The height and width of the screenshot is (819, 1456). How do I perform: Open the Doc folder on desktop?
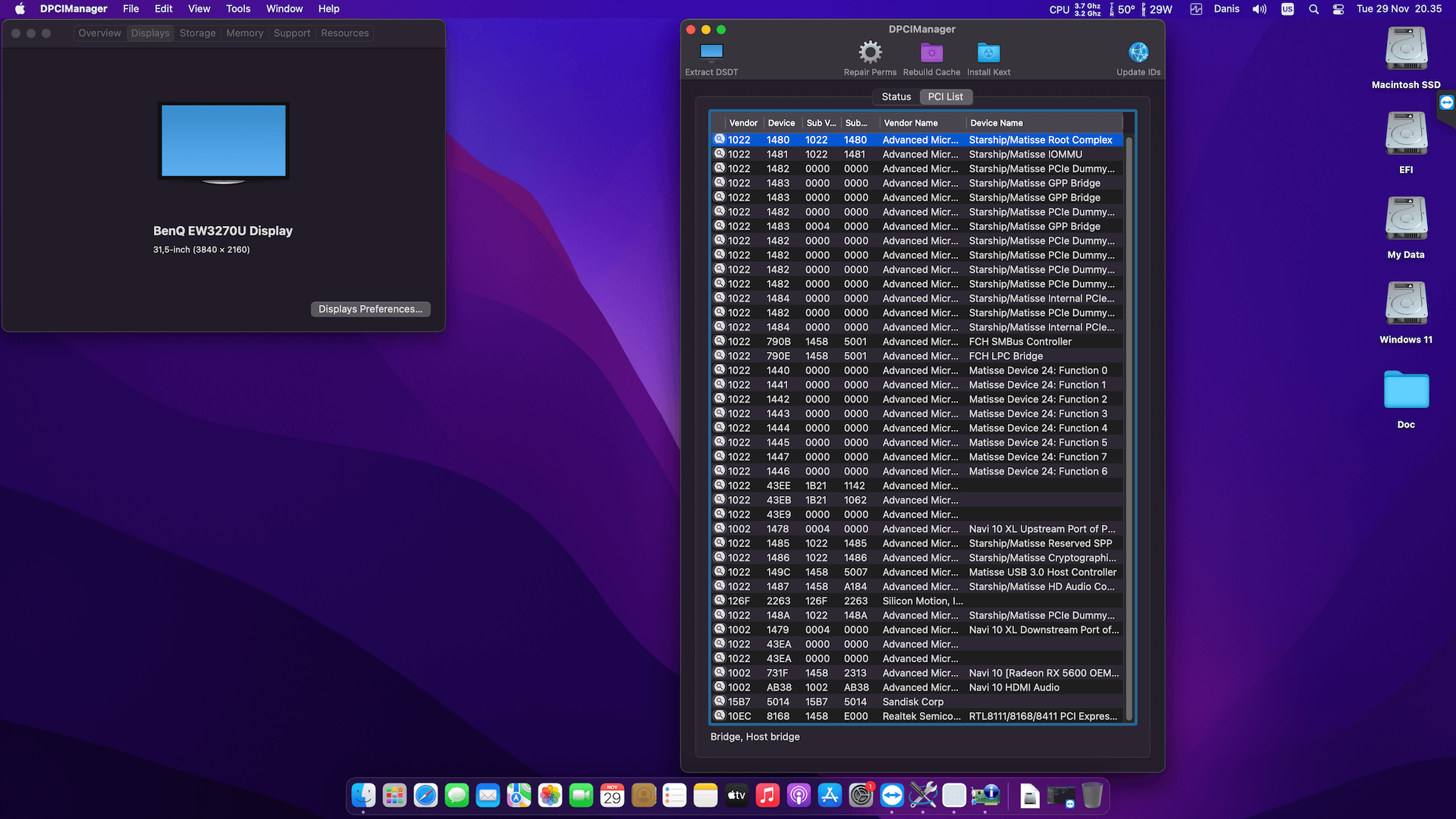click(1406, 391)
